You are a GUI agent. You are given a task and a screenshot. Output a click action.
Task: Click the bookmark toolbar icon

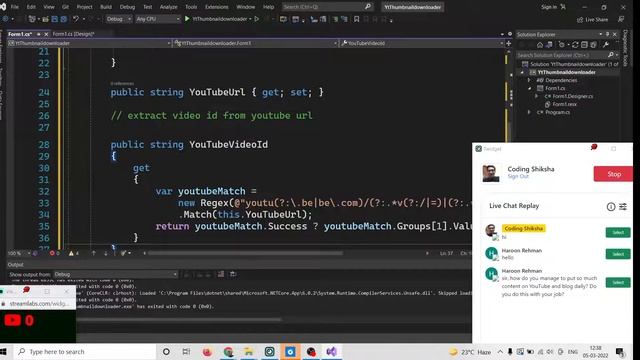[356, 19]
